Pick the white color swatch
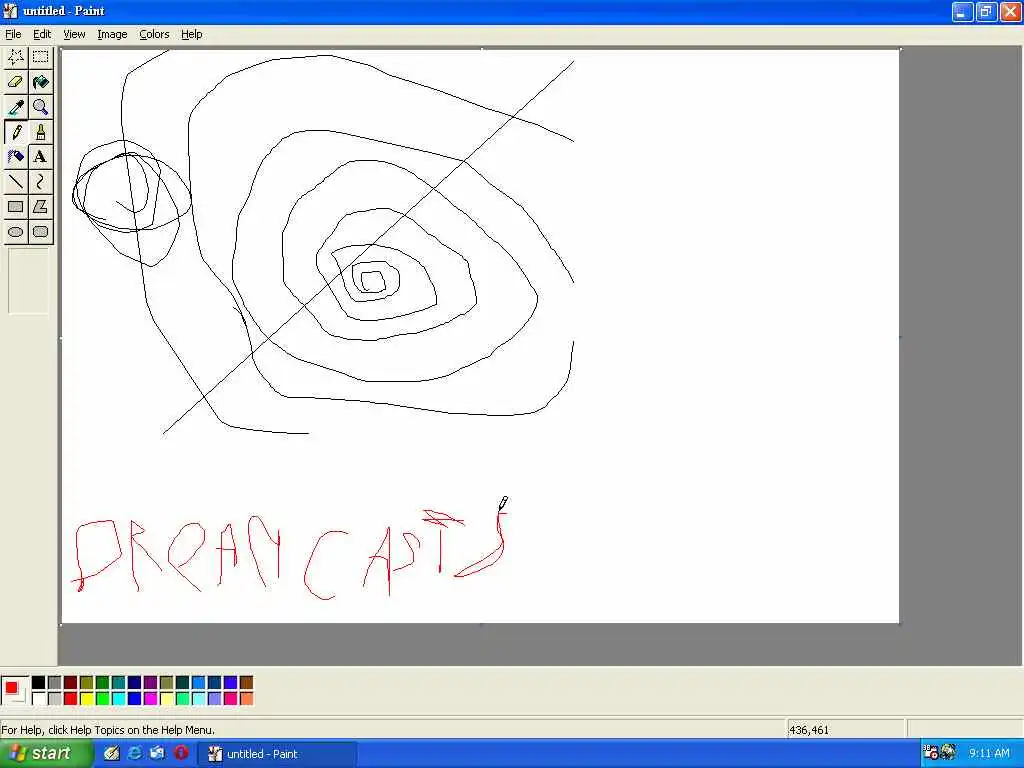The width and height of the screenshot is (1024, 768). click(x=39, y=698)
